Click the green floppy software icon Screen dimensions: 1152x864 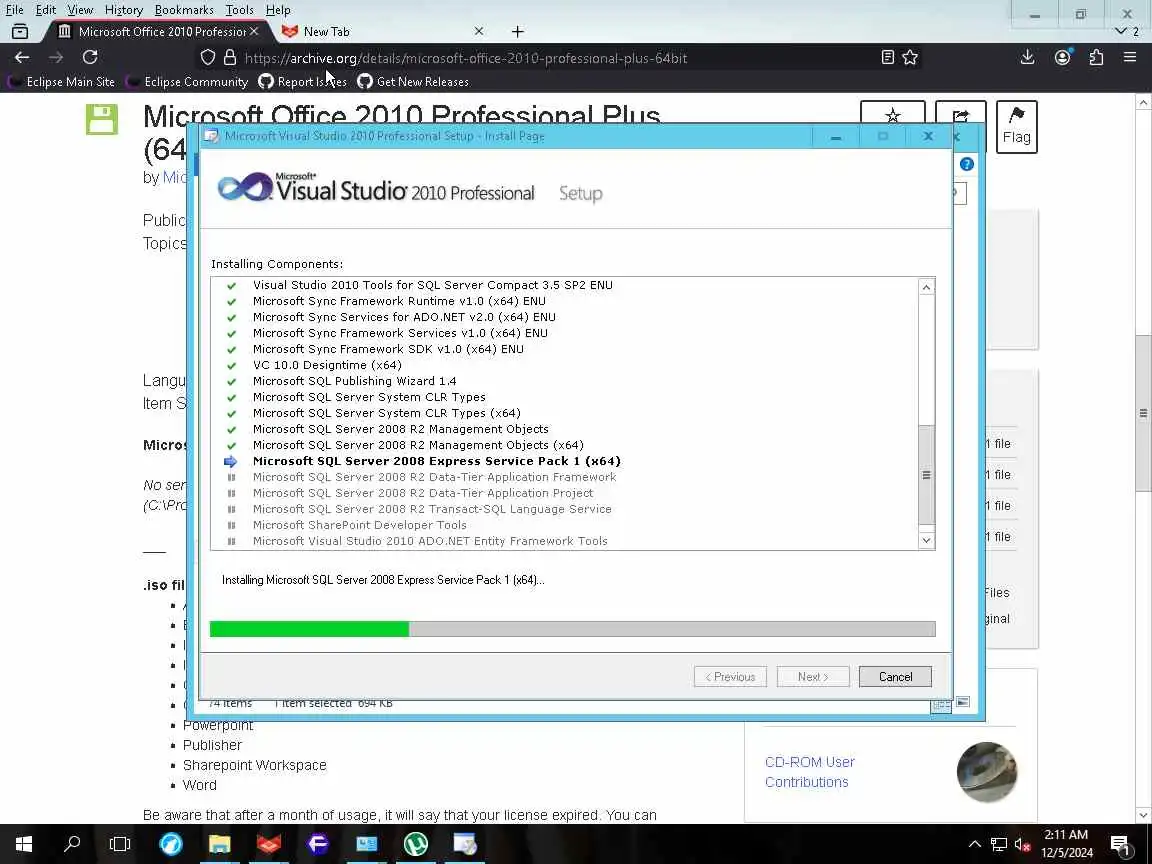pos(101,119)
